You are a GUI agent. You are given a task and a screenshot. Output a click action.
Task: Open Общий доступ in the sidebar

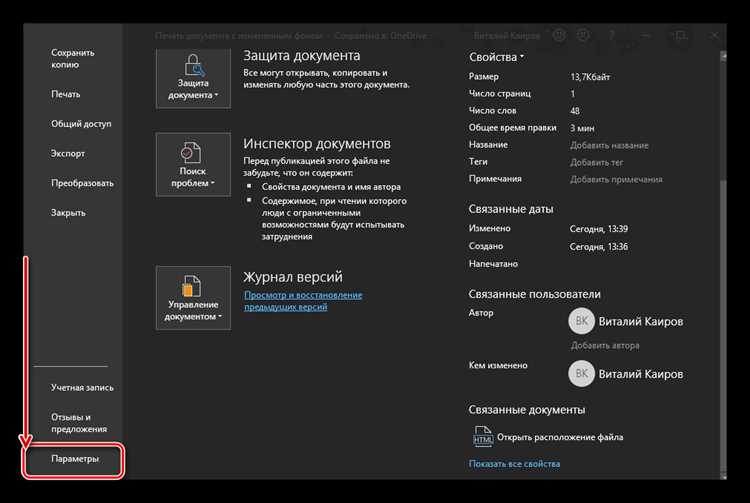(x=81, y=124)
